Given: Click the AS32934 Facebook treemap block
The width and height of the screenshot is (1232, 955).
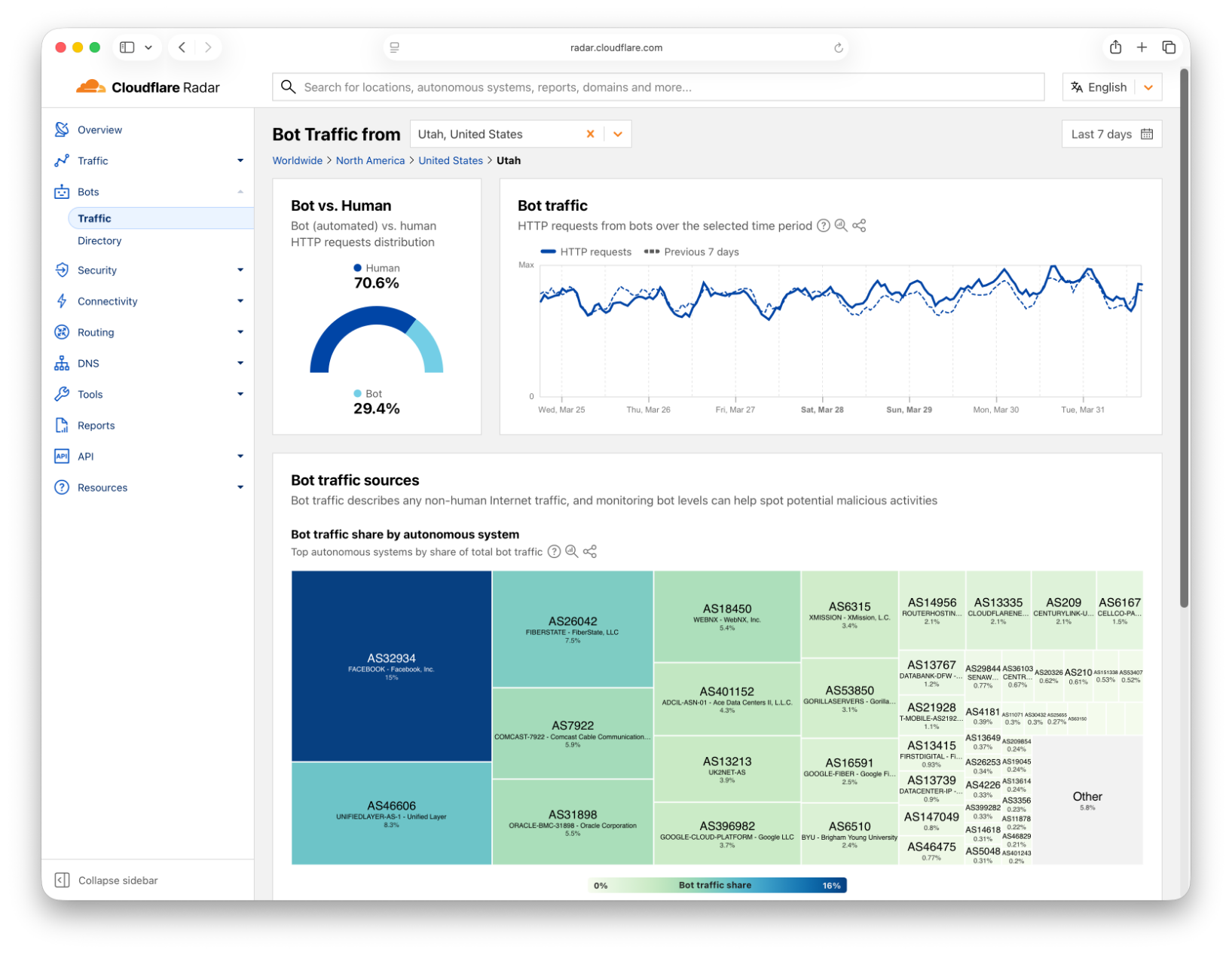Looking at the screenshot, I should pyautogui.click(x=391, y=666).
